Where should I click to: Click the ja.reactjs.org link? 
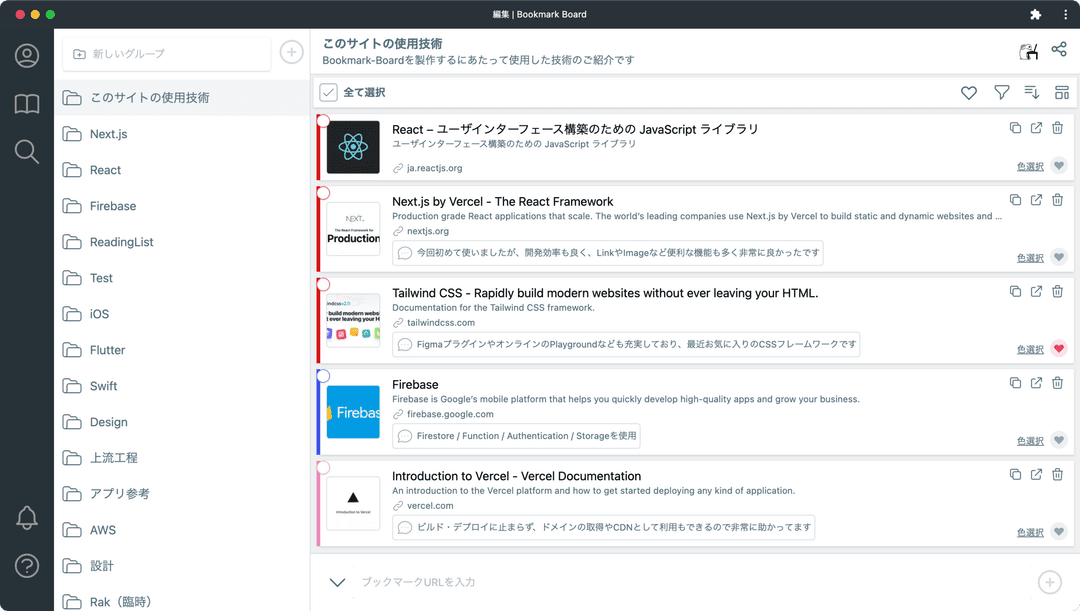point(434,168)
